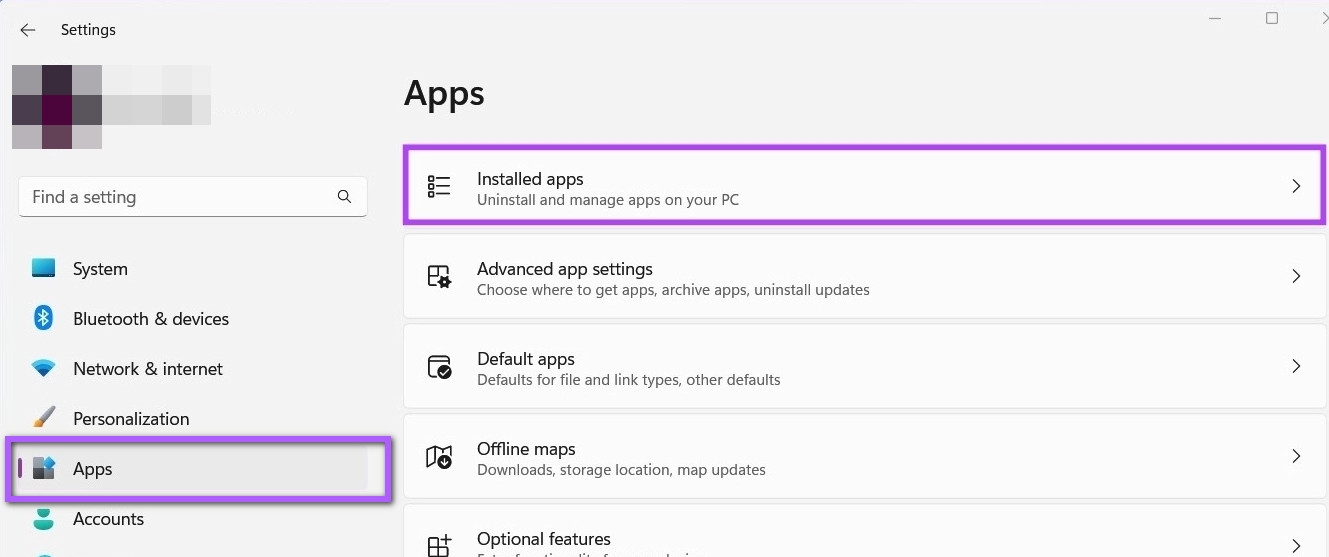Click the System monitor icon
This screenshot has height=557, width=1329.
tap(43, 268)
